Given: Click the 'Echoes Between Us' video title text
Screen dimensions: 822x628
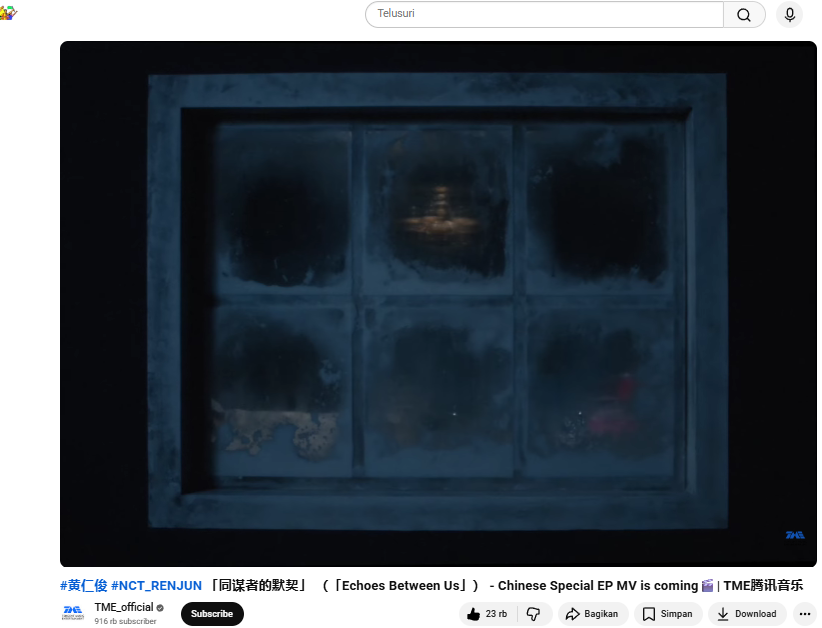Looking at the screenshot, I should tap(401, 586).
